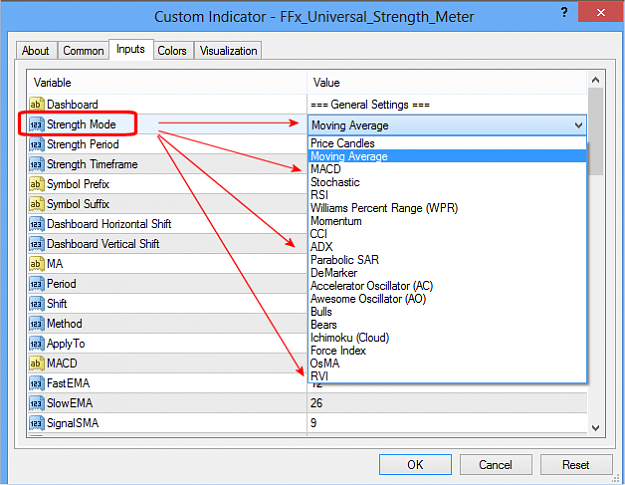Close the Custom Indicator dialog
Image resolution: width=625 pixels, height=485 pixels.
601,13
